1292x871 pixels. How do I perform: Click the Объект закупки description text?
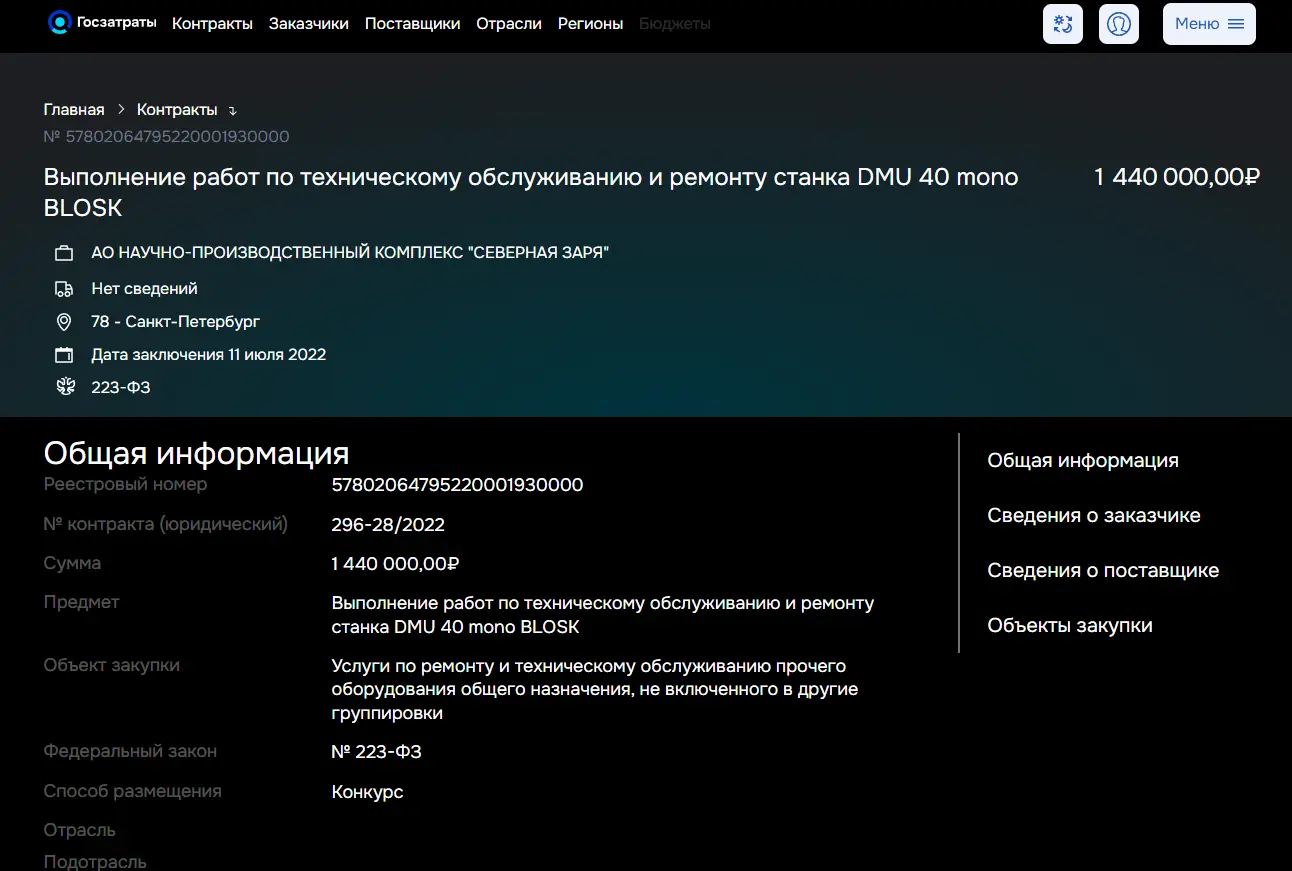point(595,690)
